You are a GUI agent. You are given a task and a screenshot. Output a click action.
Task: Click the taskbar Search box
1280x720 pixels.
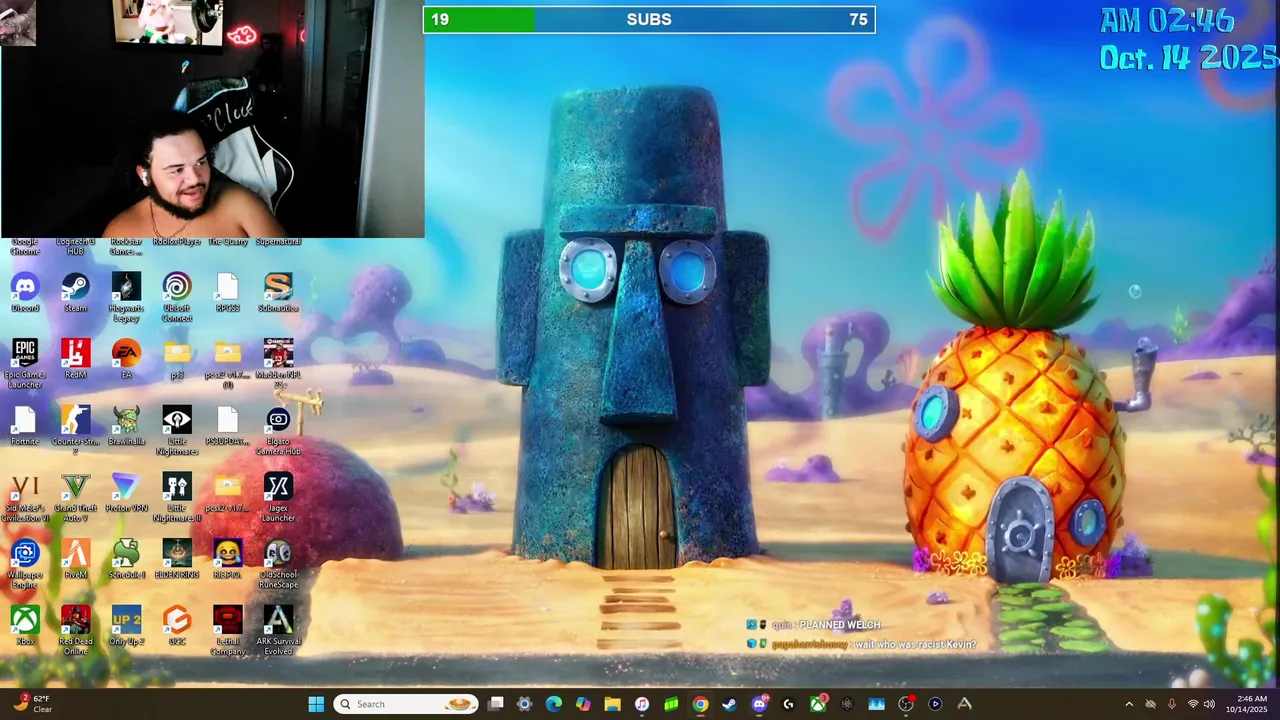tap(405, 704)
